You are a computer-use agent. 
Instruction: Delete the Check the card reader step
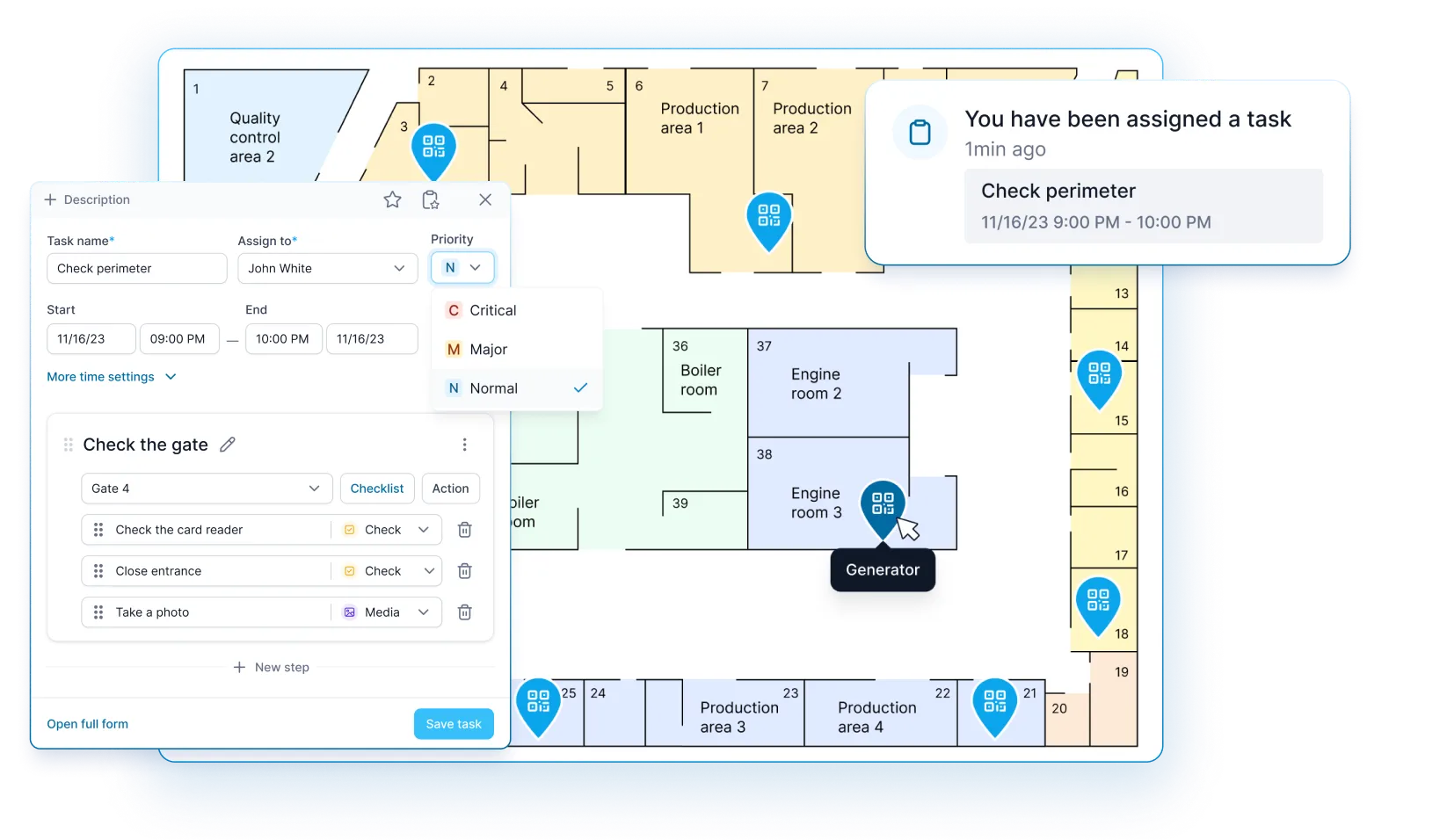(465, 530)
